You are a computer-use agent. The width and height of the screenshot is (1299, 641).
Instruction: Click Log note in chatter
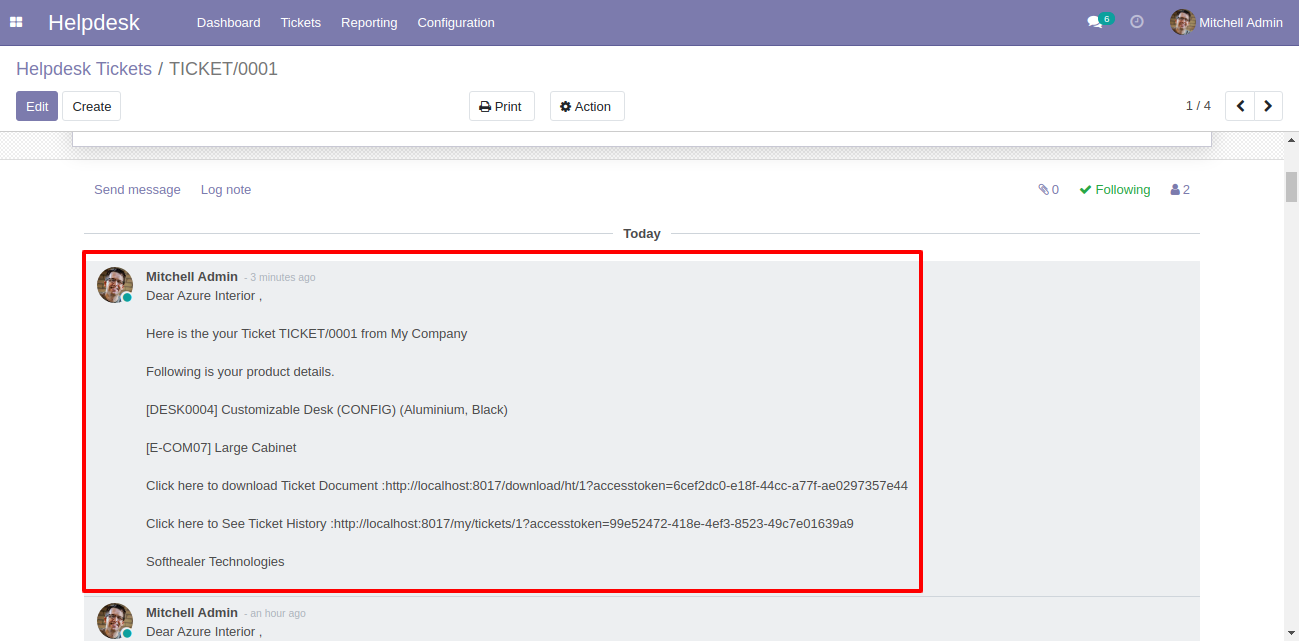point(226,190)
